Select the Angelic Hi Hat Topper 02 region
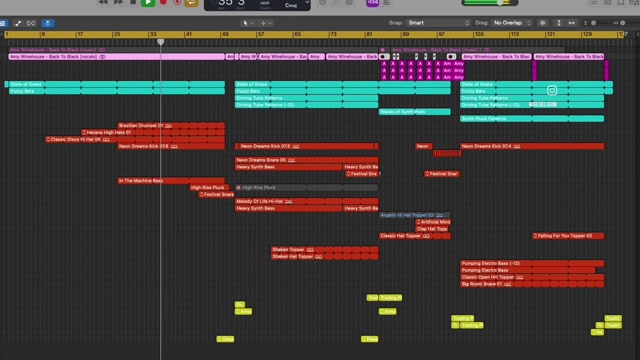640x360 pixels. click(x=415, y=215)
